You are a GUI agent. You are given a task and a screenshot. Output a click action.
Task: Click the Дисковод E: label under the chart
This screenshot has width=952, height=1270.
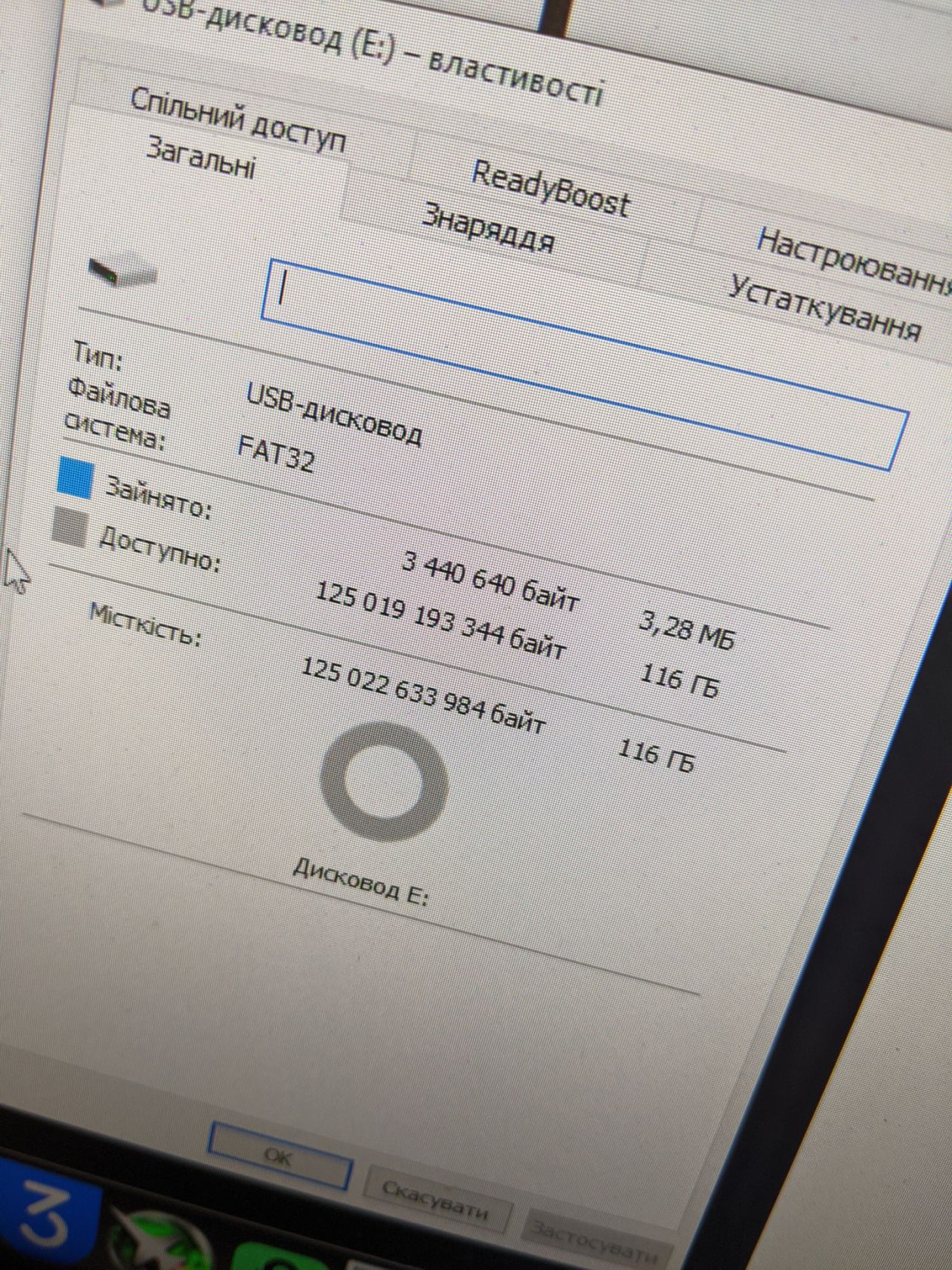point(360,881)
